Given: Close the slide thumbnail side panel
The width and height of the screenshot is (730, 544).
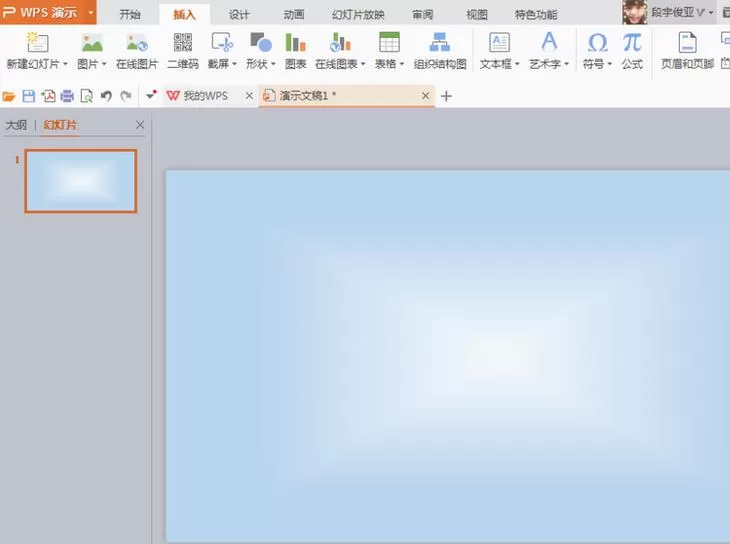Looking at the screenshot, I should 140,125.
